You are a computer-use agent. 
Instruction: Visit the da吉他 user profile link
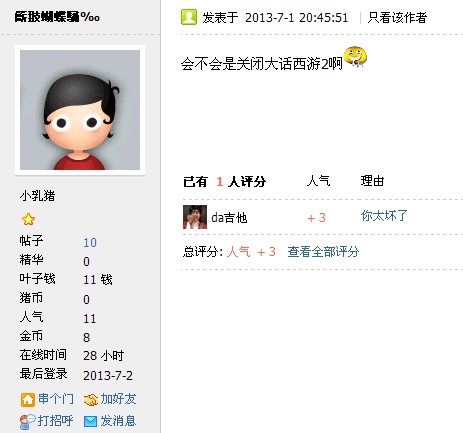click(229, 218)
